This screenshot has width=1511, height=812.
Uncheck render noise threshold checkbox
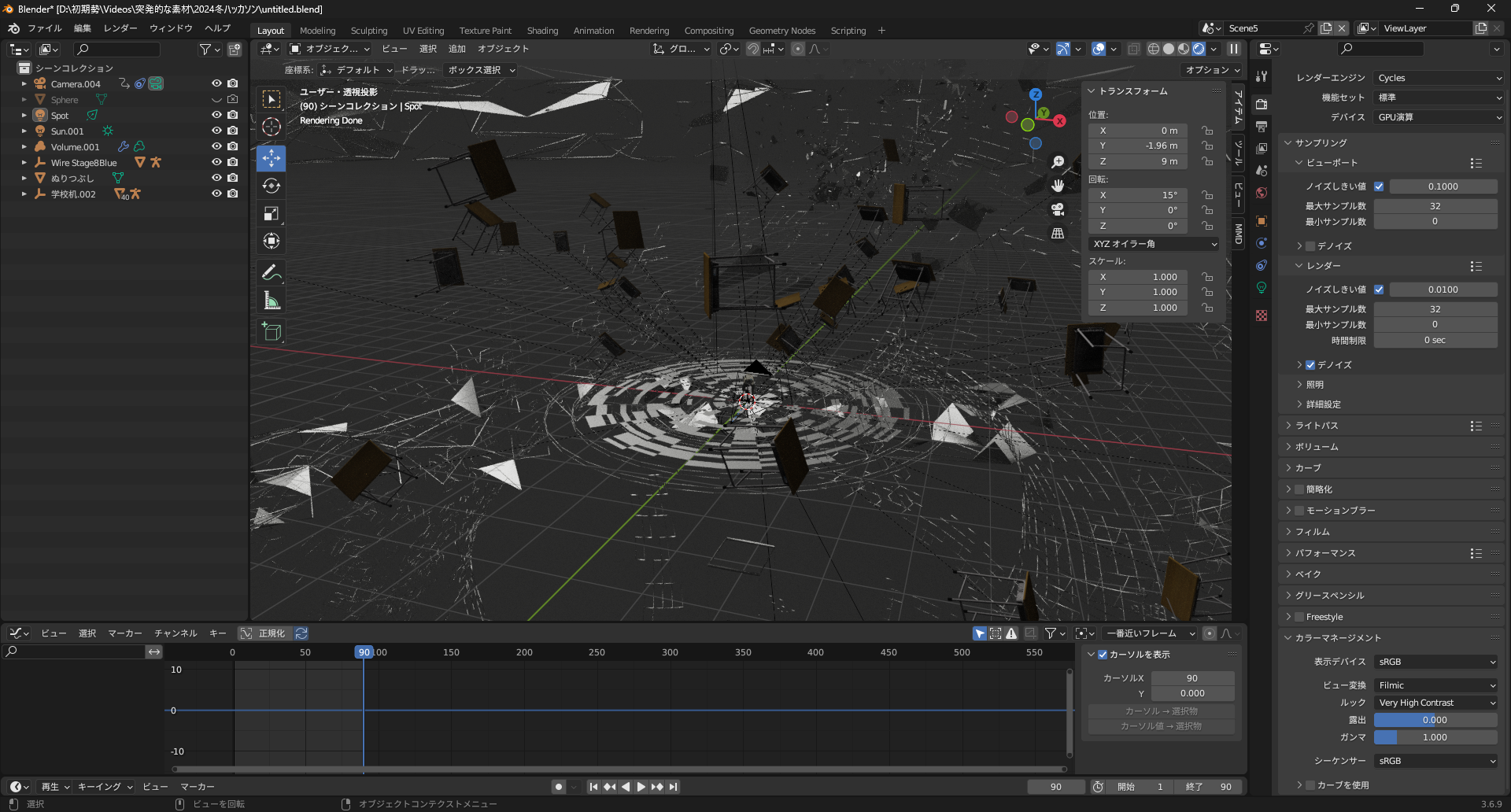pyautogui.click(x=1379, y=290)
